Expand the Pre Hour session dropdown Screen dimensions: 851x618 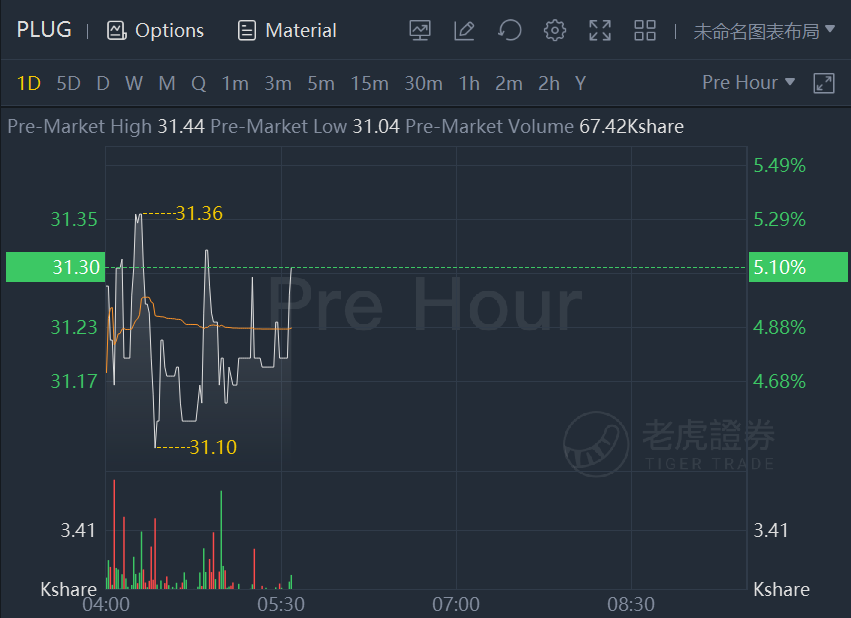(x=748, y=82)
